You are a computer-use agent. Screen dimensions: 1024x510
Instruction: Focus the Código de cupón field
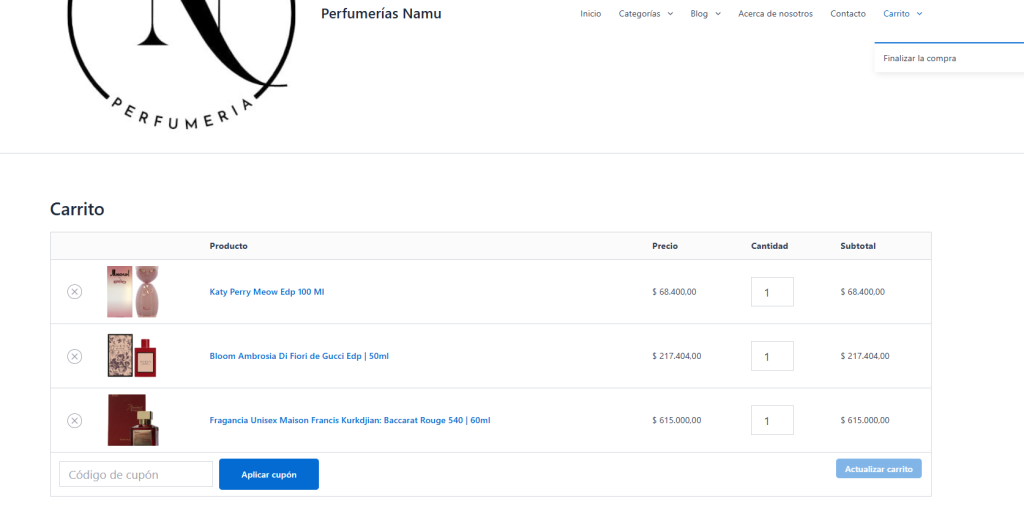point(136,474)
